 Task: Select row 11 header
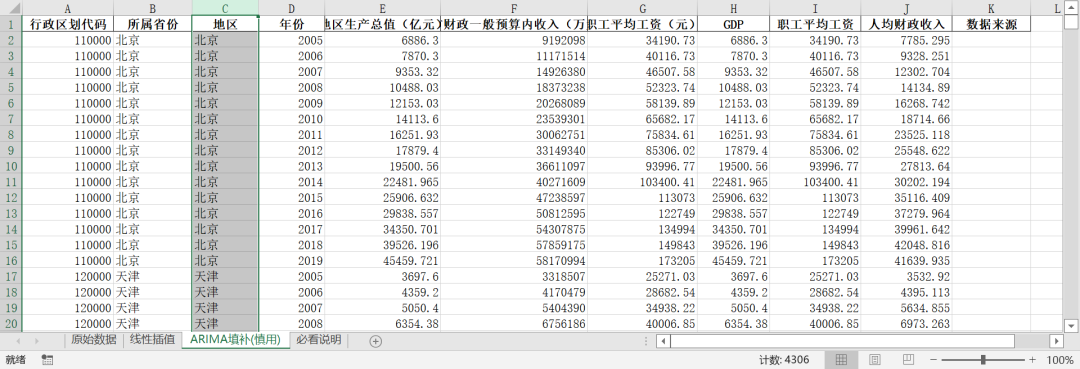pyautogui.click(x=11, y=182)
